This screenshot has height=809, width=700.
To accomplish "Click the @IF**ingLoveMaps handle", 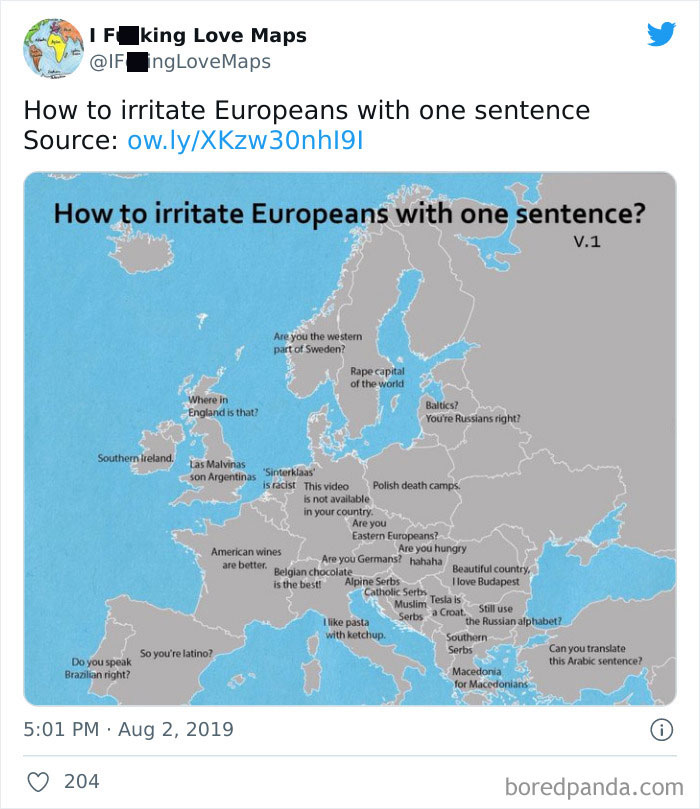I will 180,61.
